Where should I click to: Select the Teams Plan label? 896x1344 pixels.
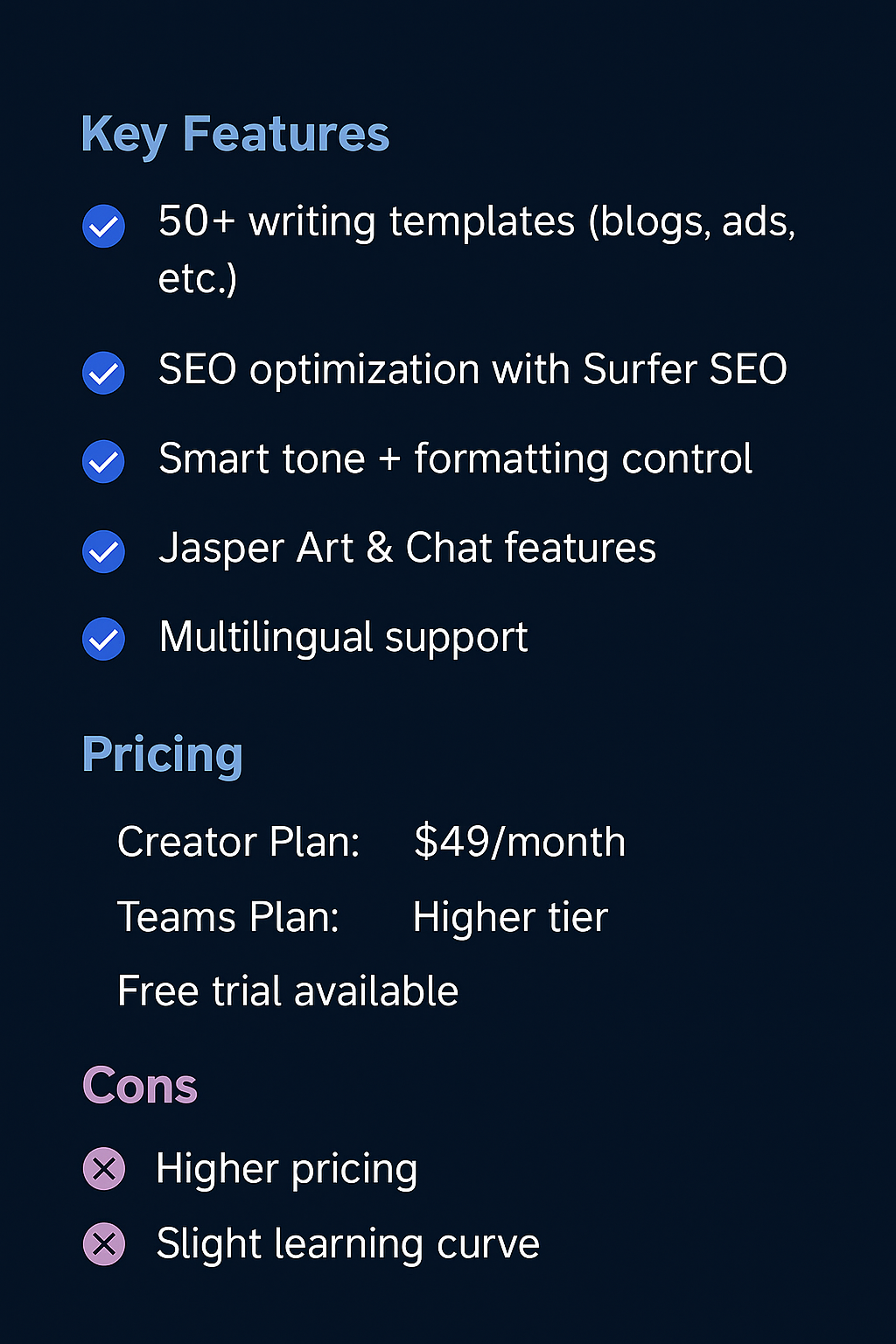click(x=227, y=917)
